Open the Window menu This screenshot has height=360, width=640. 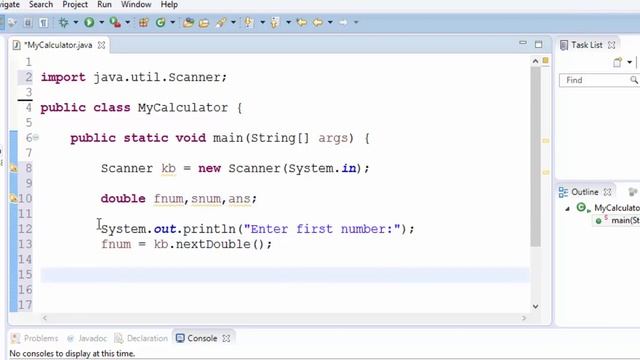(136, 4)
